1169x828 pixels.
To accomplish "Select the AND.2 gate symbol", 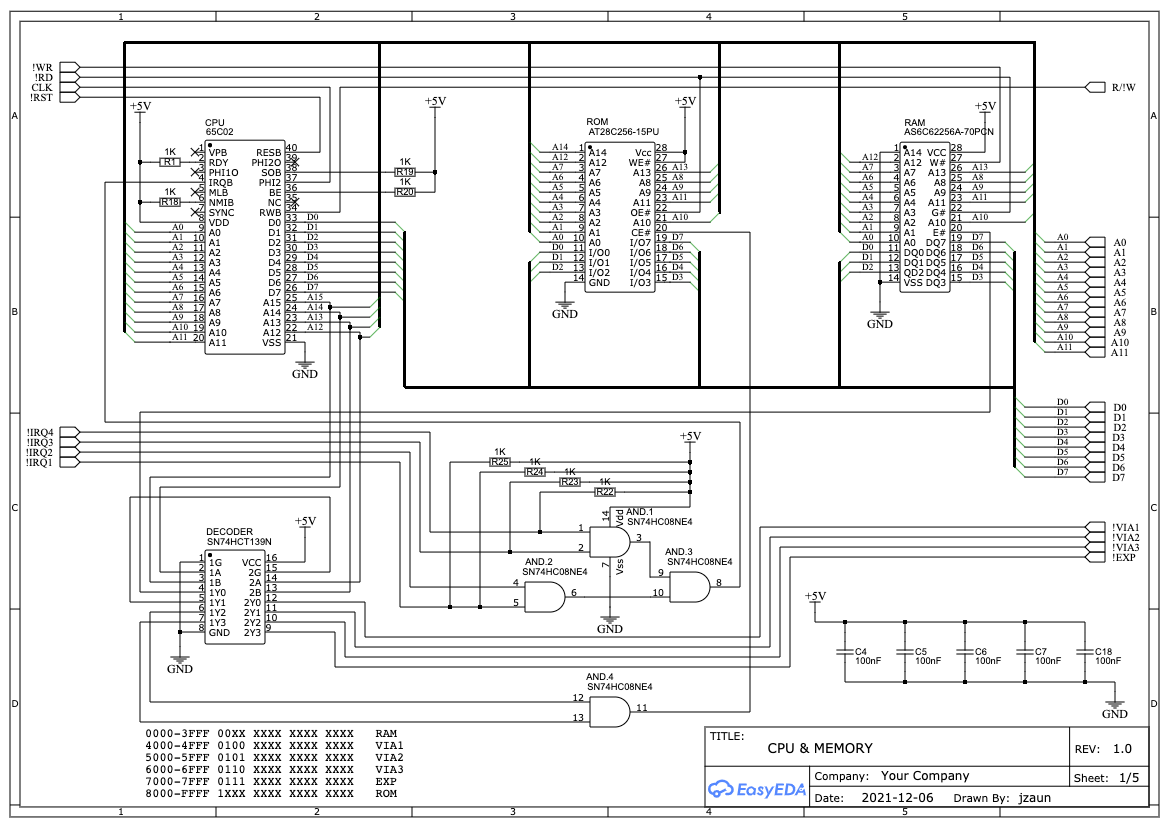I will 543,598.
